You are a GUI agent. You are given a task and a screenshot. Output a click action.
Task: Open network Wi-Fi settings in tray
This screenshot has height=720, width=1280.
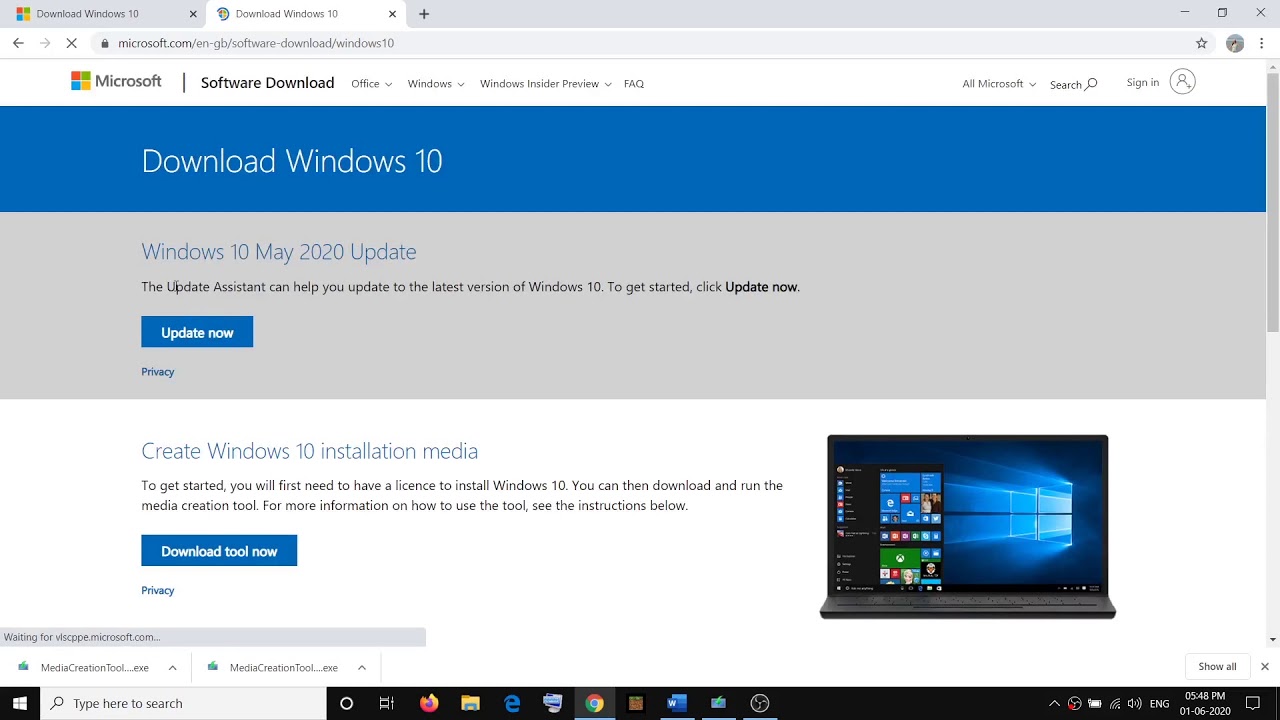pos(1114,703)
